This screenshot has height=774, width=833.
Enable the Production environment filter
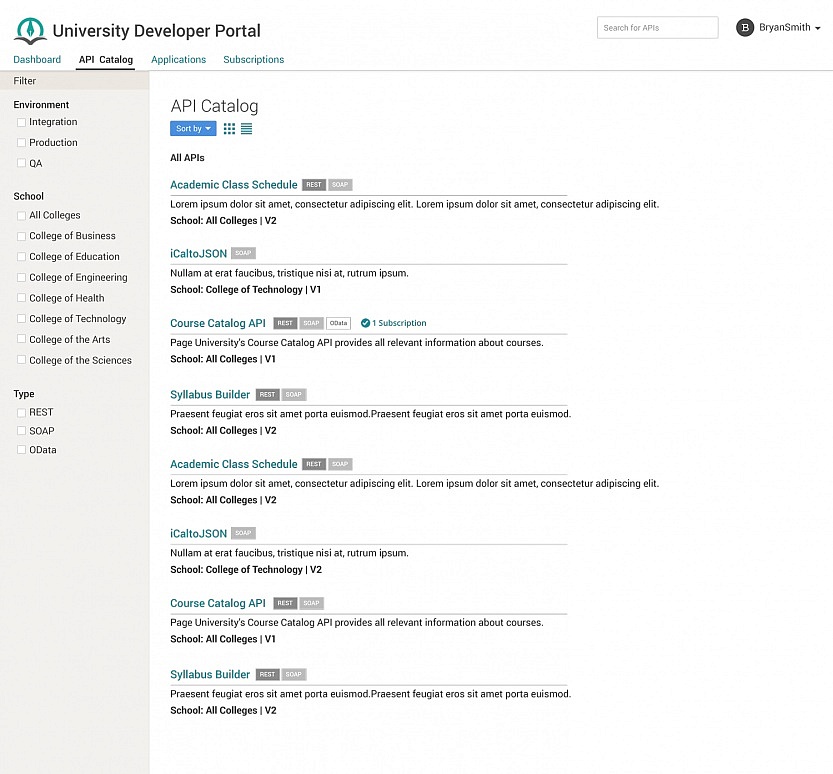[x=21, y=141]
